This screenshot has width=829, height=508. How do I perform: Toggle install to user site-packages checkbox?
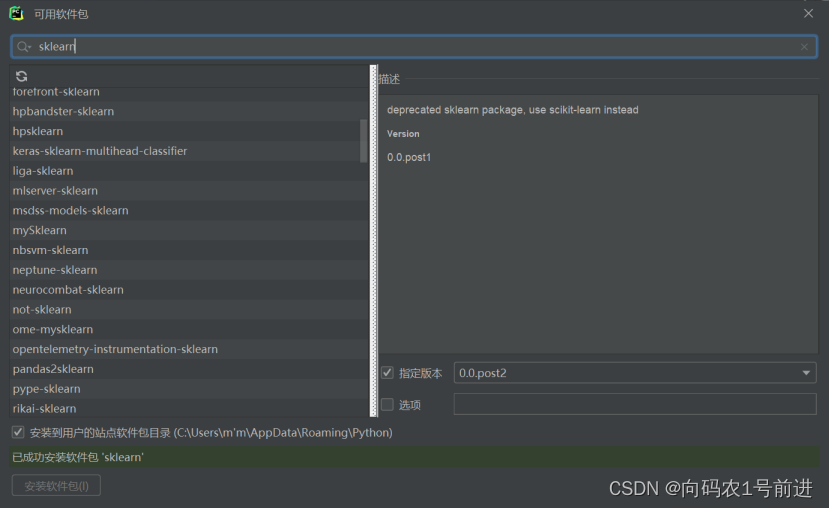tap(18, 432)
